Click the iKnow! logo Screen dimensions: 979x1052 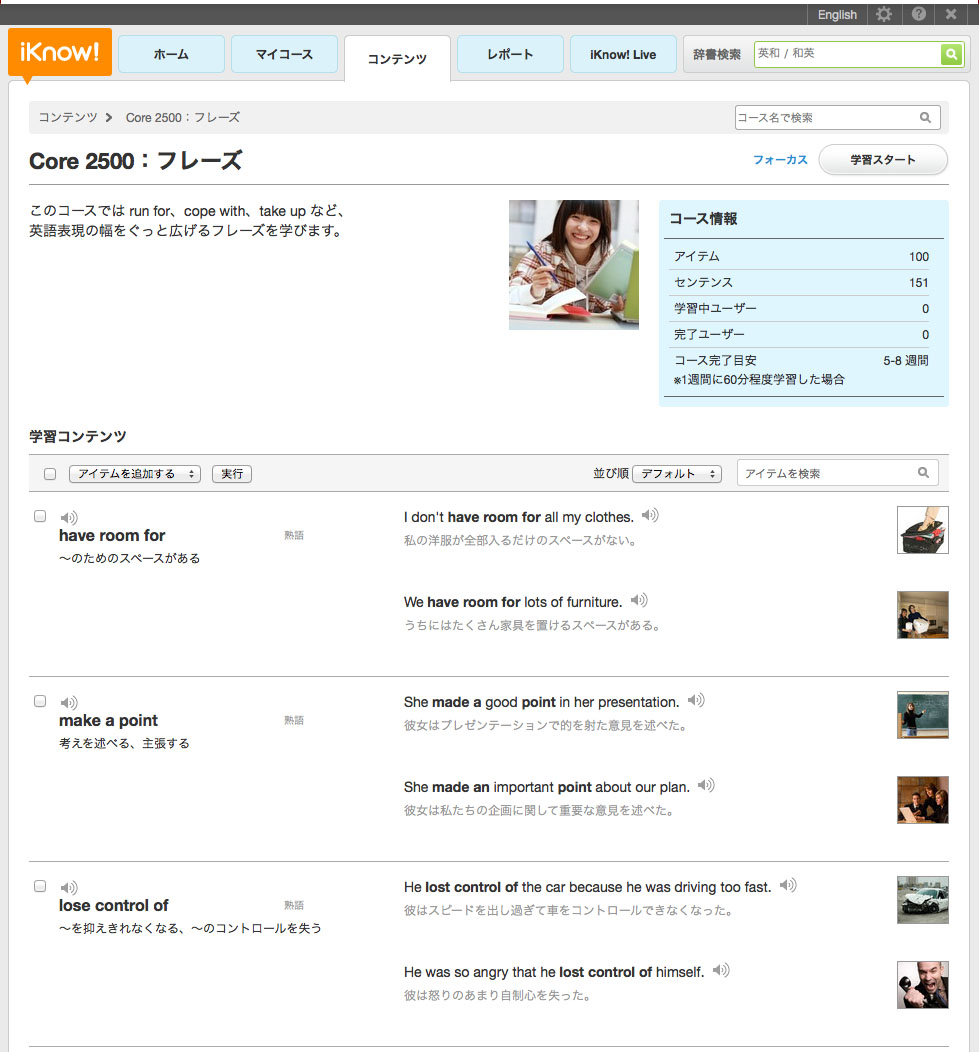coord(60,52)
